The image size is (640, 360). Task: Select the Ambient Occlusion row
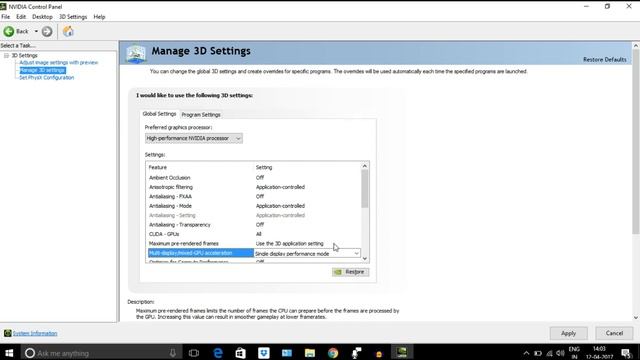254,178
